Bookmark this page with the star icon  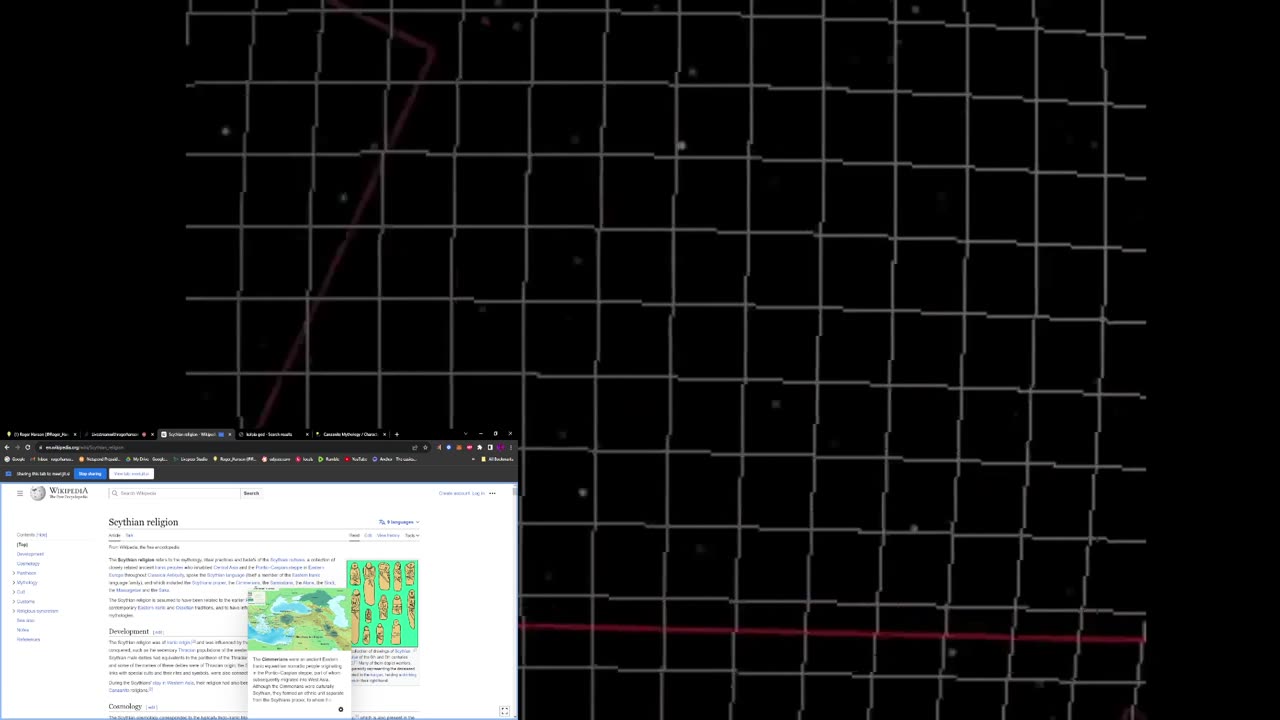coord(426,447)
